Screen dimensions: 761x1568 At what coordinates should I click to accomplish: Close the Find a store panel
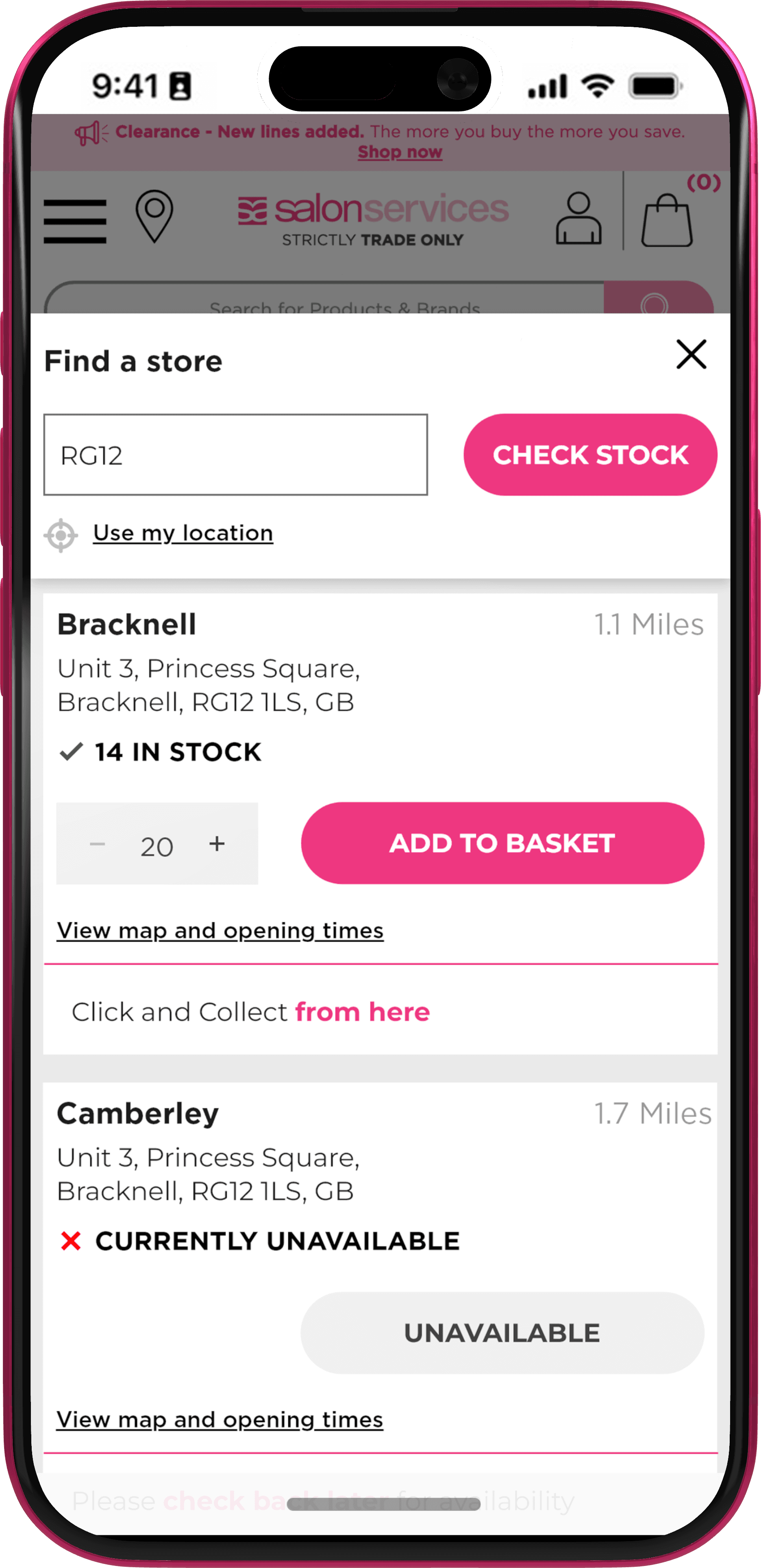[x=691, y=354]
